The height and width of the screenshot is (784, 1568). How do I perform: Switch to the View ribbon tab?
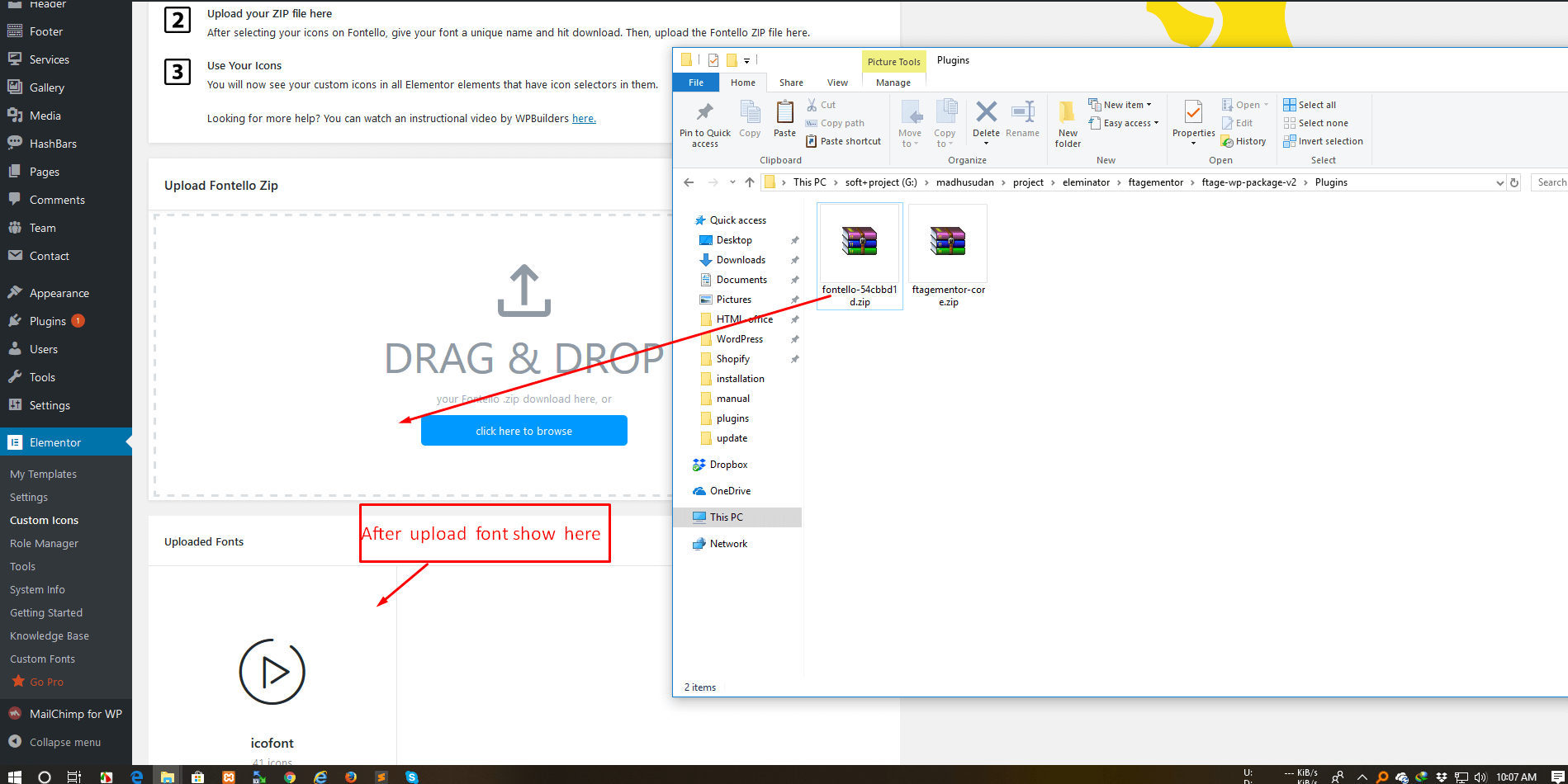point(837,83)
